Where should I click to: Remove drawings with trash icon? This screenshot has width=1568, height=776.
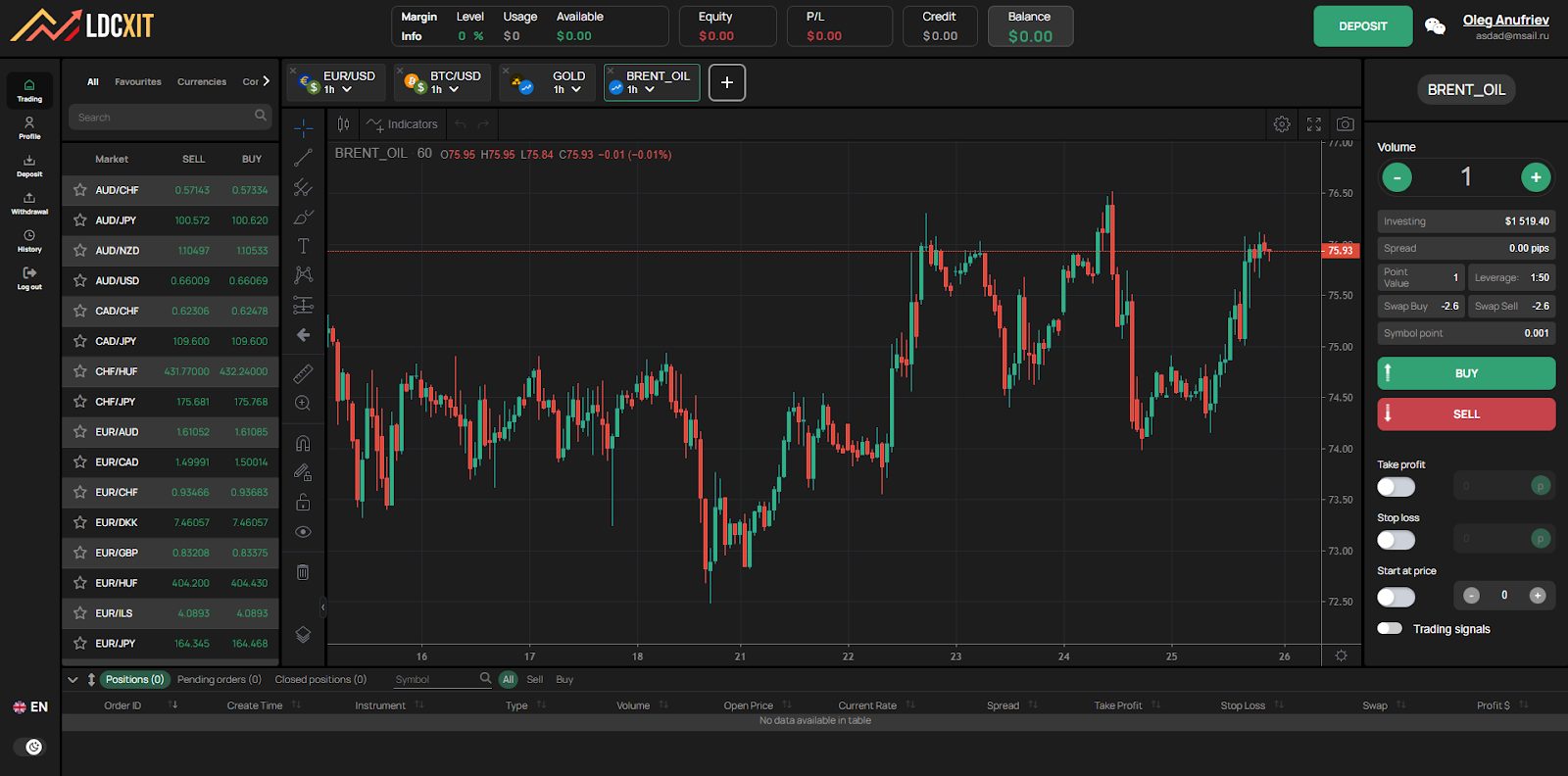click(x=304, y=572)
